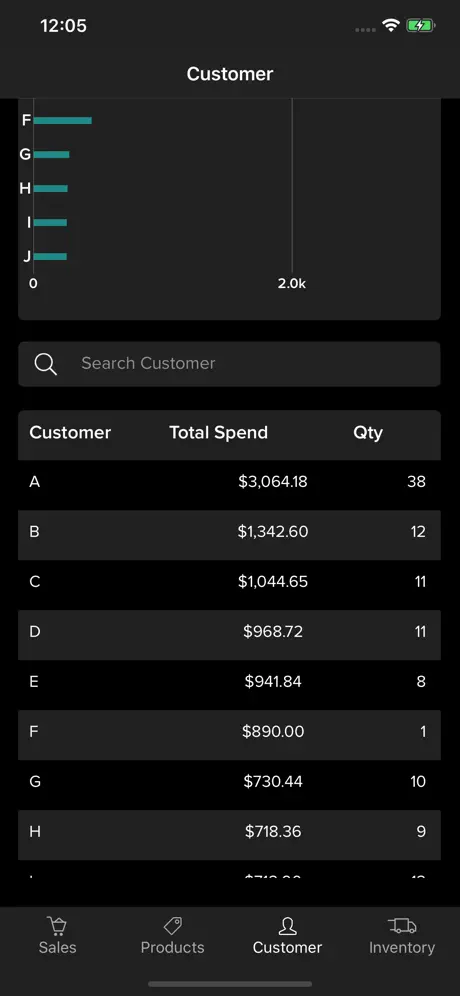Sort by the Qty column header

coord(368,433)
